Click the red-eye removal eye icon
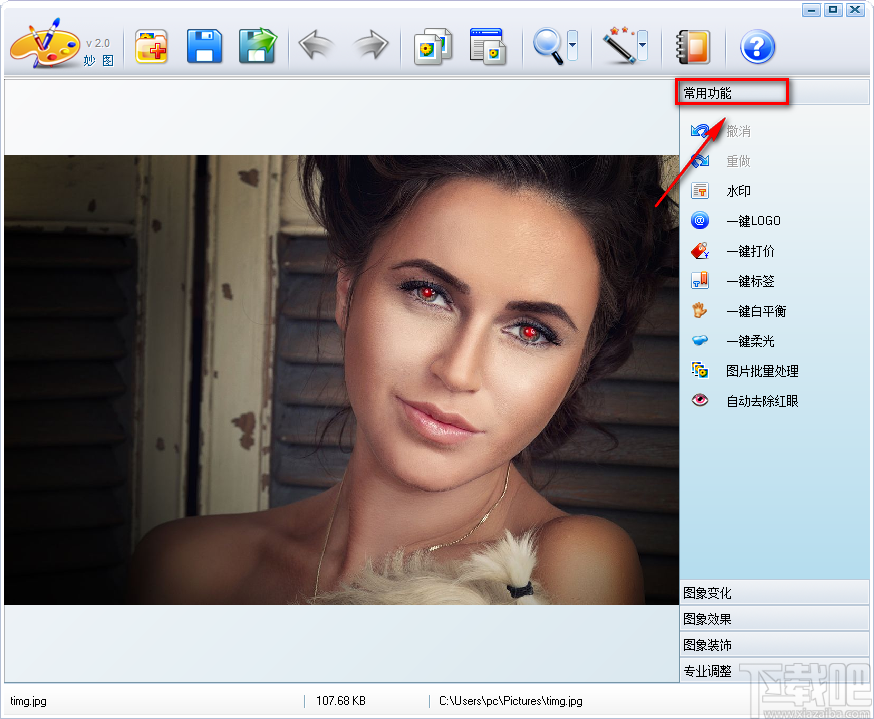 (700, 400)
